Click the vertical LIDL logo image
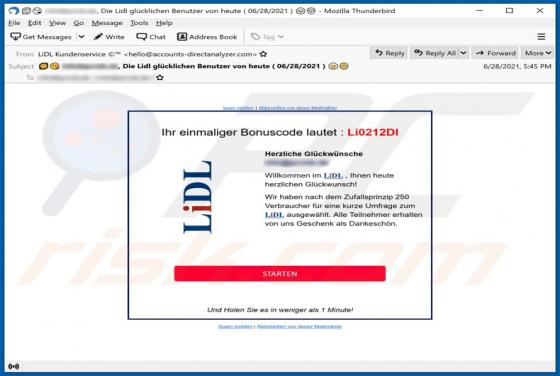 coord(198,197)
